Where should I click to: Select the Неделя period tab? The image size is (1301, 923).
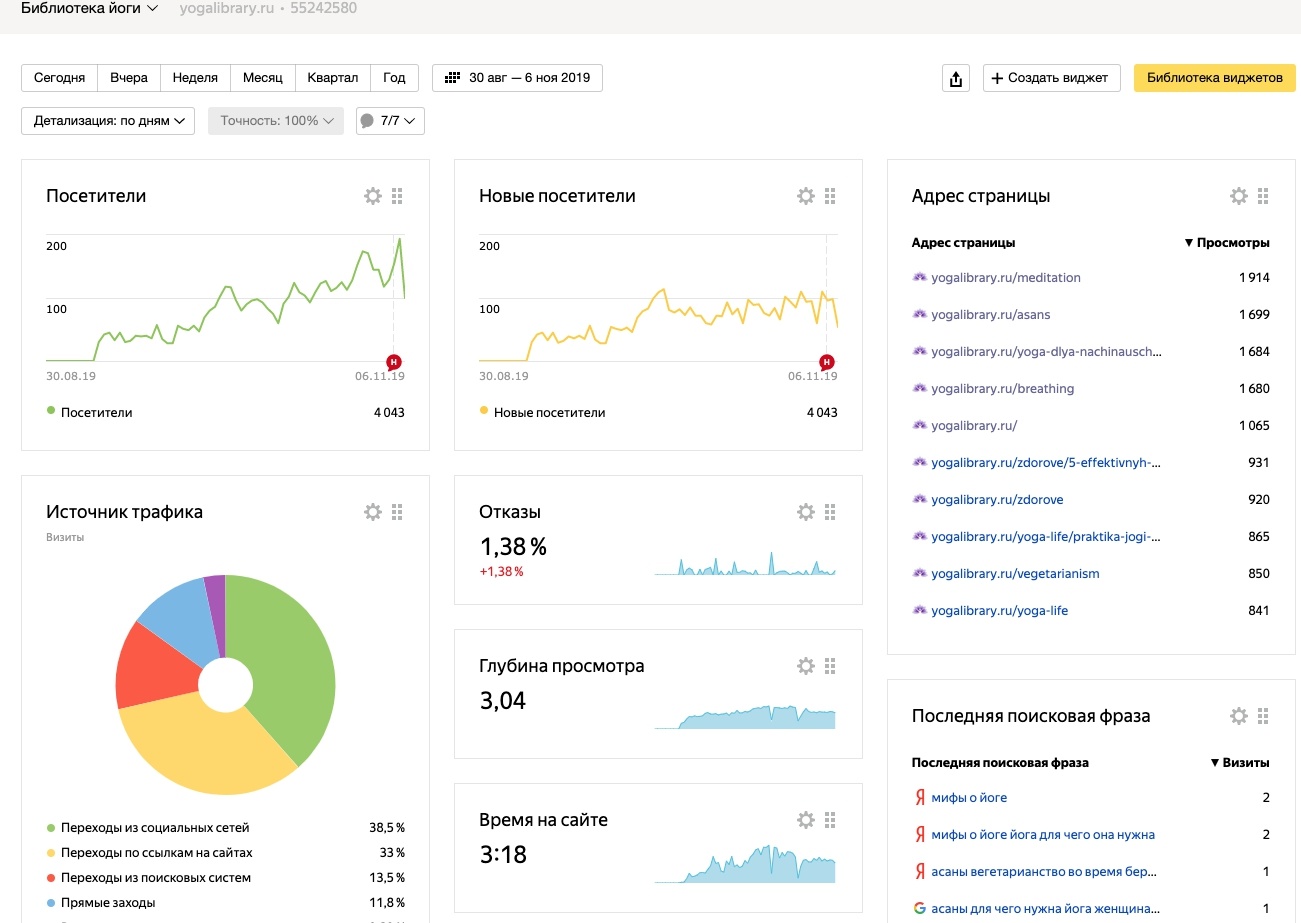coord(195,78)
